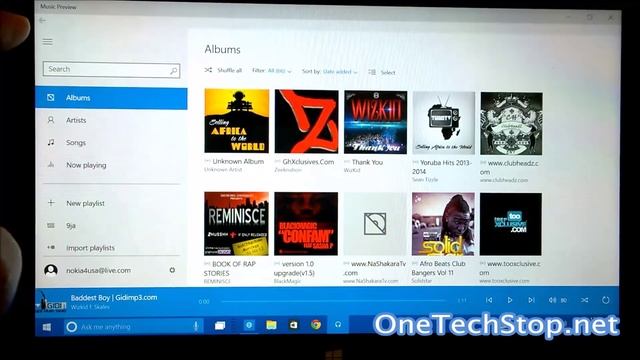Click the 'version 1.0 upgrade(v1.5)' album title
The width and height of the screenshot is (640, 360).
pos(295,268)
